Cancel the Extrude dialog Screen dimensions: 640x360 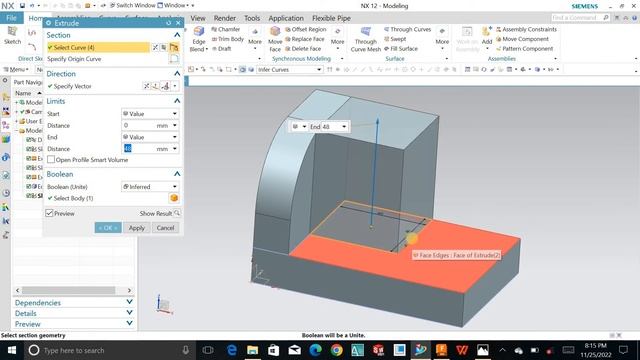(165, 228)
